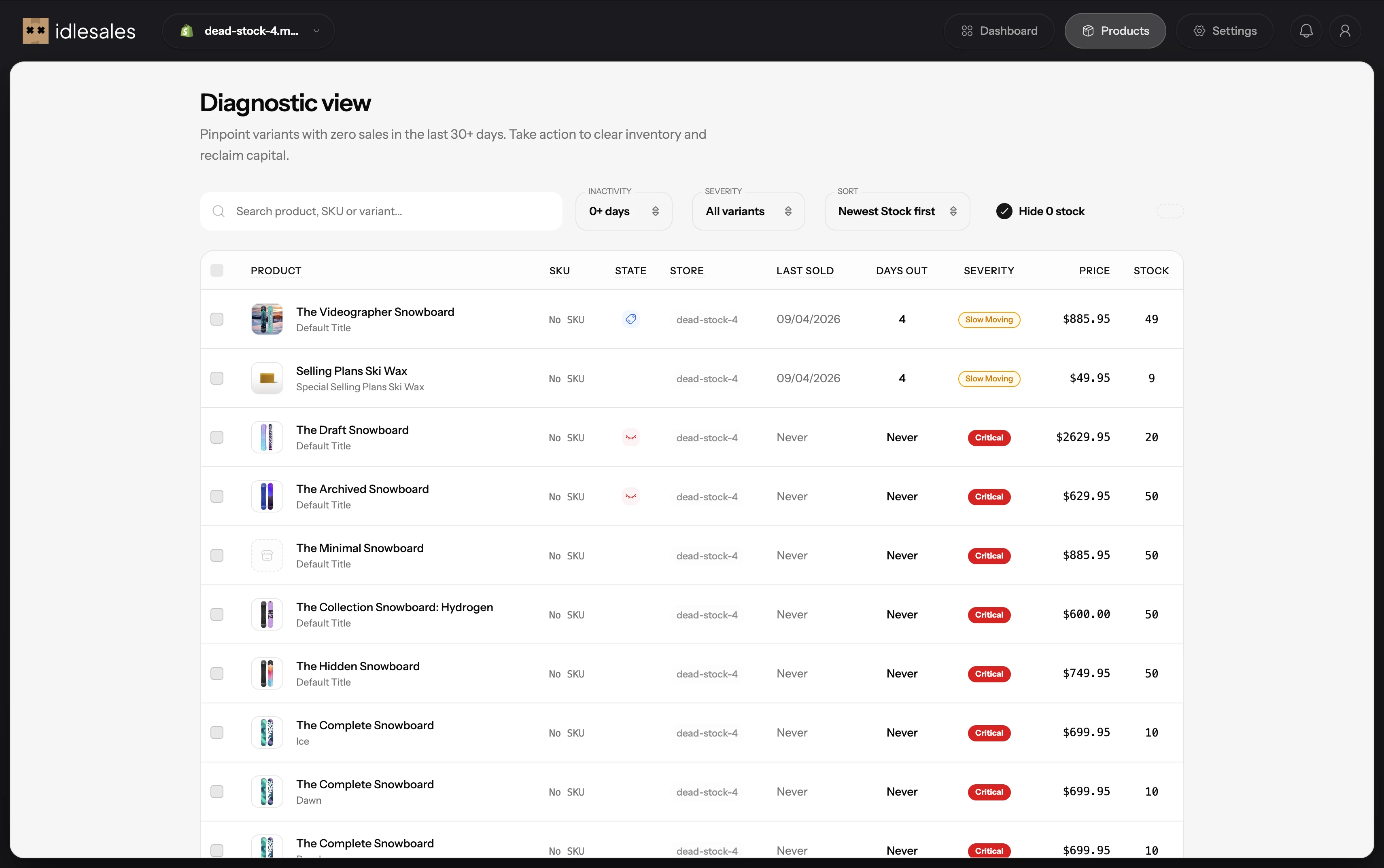This screenshot has width=1384, height=868.
Task: Click the user account icon
Action: click(1345, 30)
